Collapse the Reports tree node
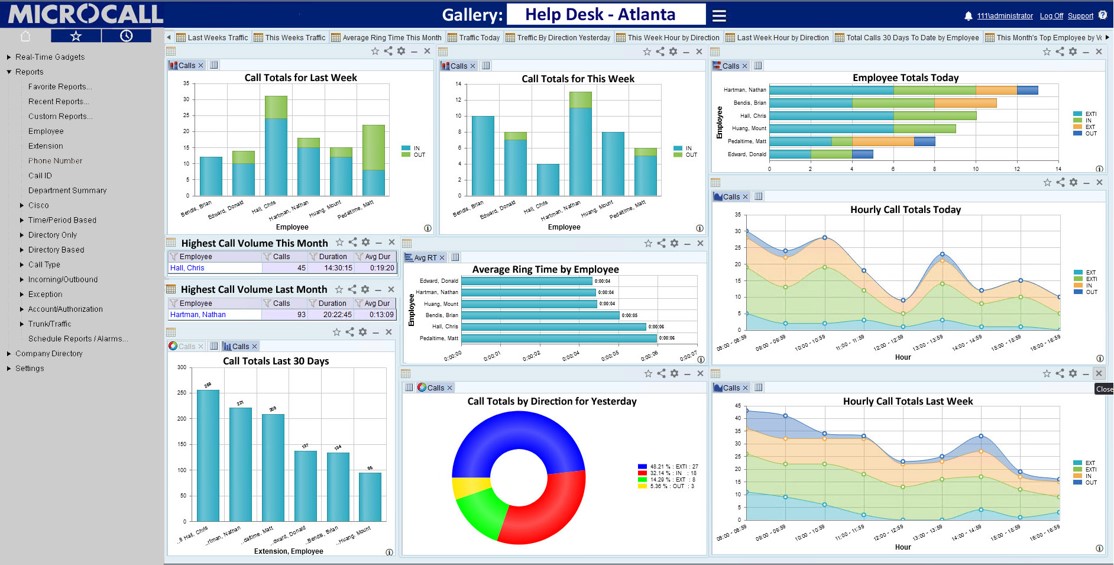The image size is (1114, 565). [9, 72]
